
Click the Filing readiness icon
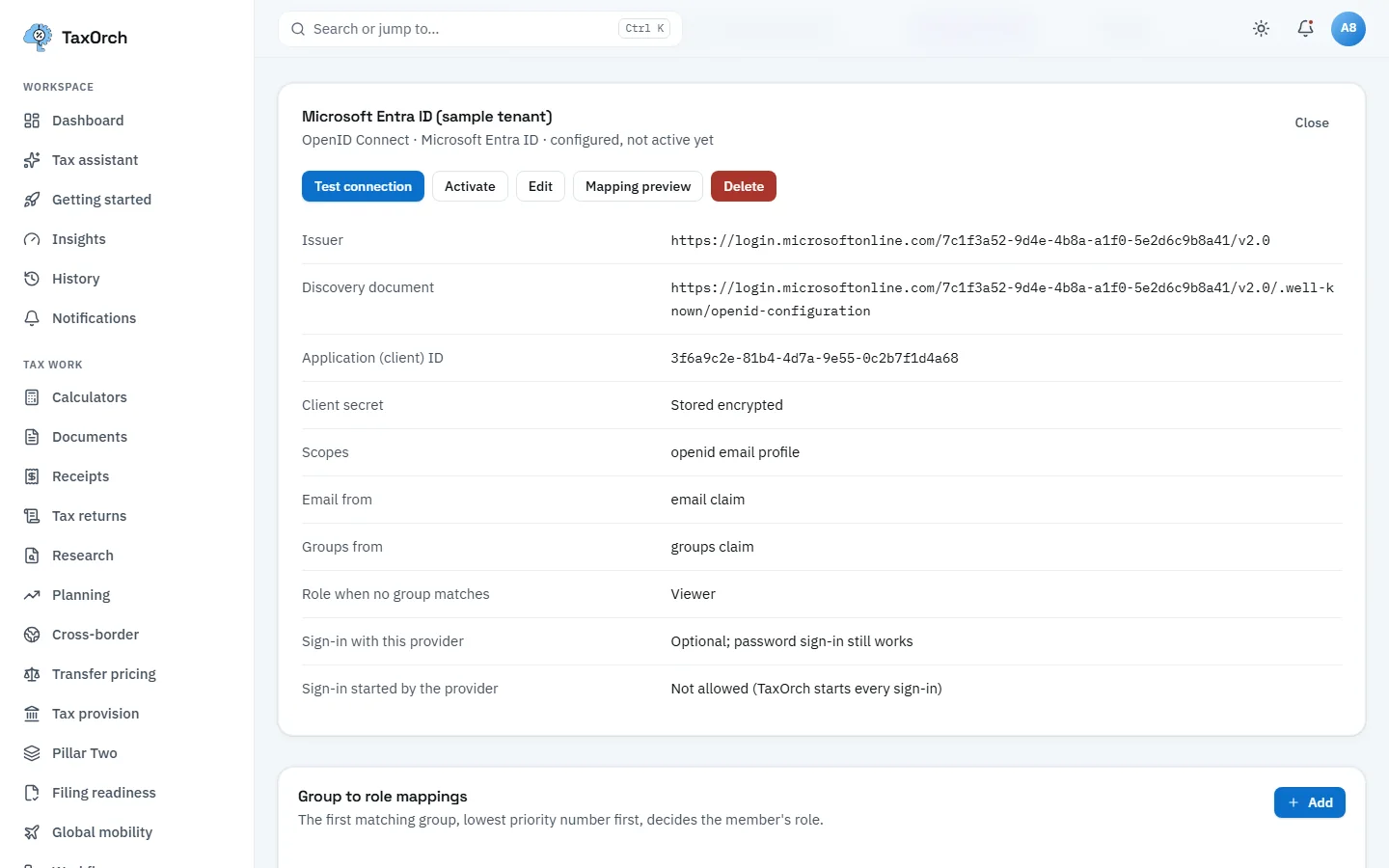point(32,793)
